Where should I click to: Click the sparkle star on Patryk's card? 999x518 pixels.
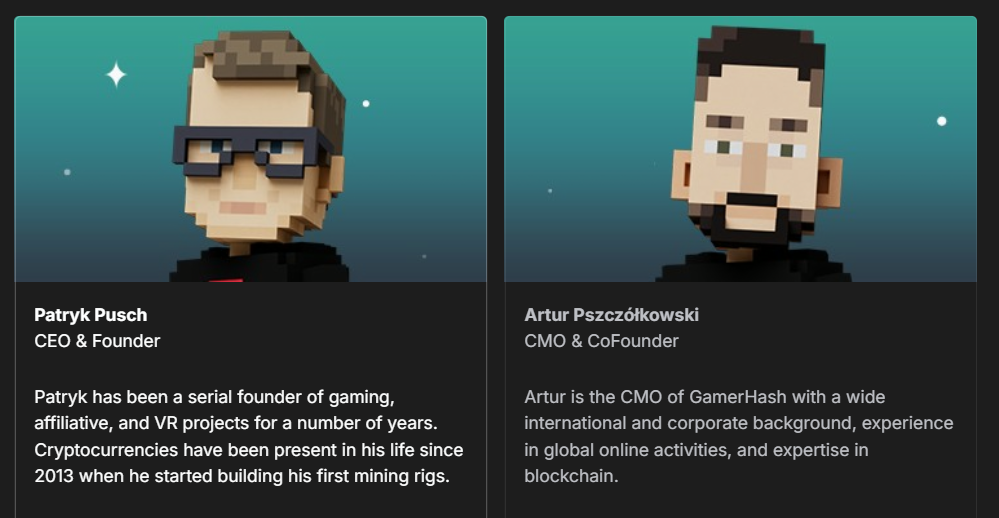(x=116, y=74)
